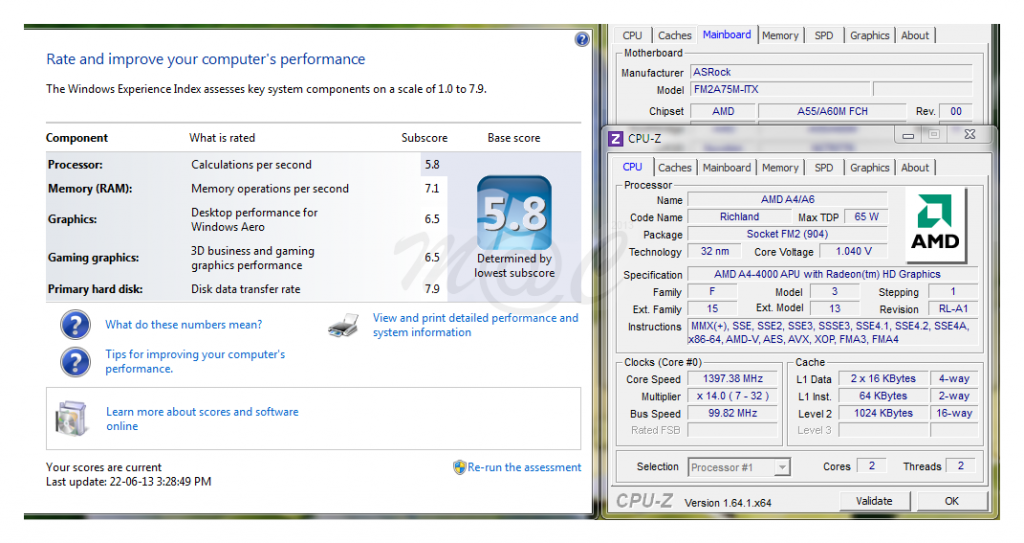Click the printer icon beside view and print
1024x543 pixels.
coord(343,325)
